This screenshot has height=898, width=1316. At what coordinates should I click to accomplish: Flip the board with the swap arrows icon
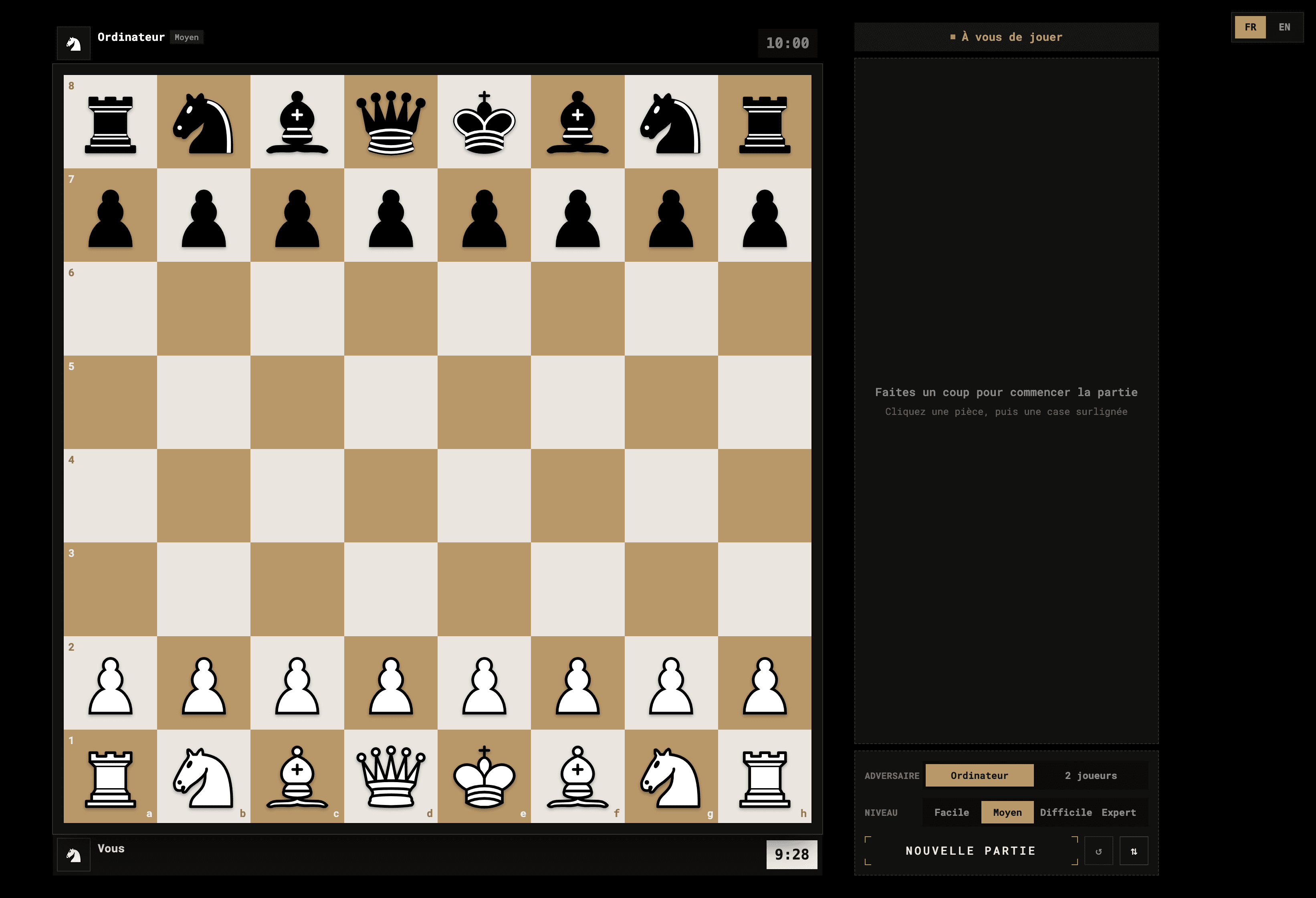(x=1134, y=851)
